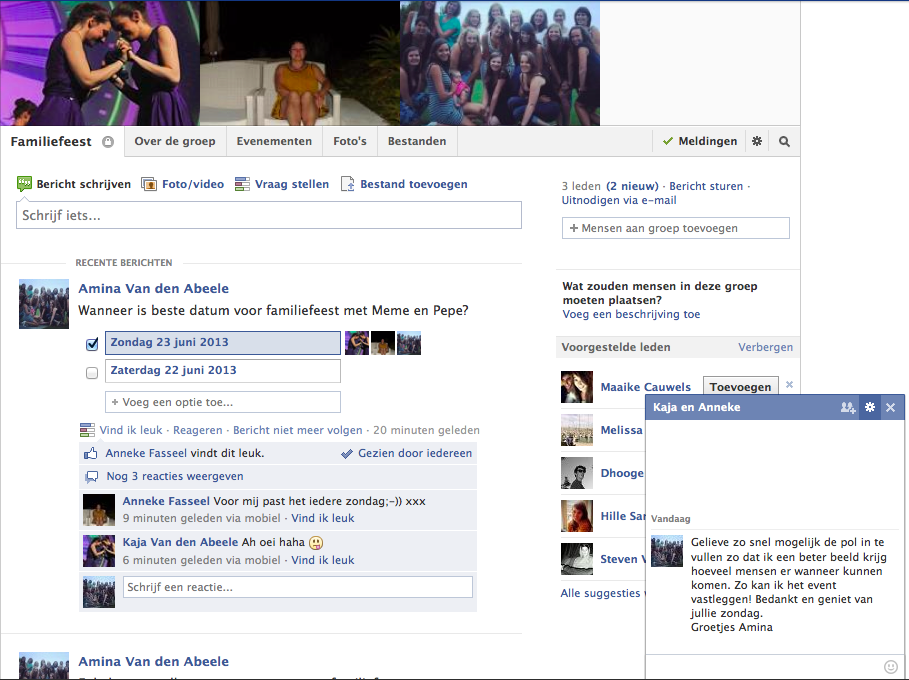Click the Schrijf iets post field
This screenshot has height=680, width=909.
pyautogui.click(x=268, y=215)
